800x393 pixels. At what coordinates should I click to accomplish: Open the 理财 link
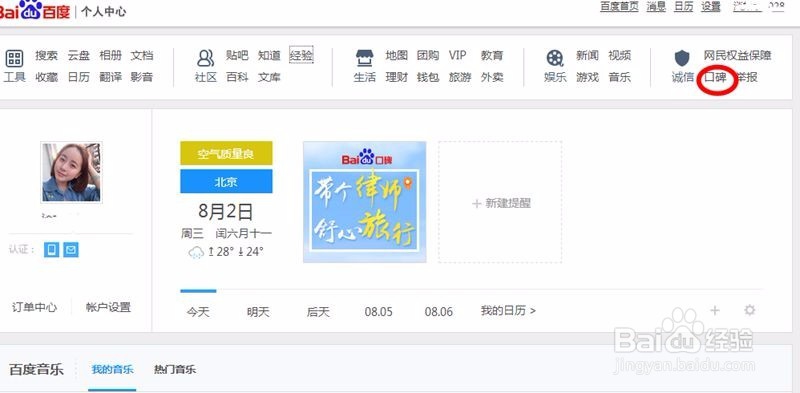click(396, 77)
